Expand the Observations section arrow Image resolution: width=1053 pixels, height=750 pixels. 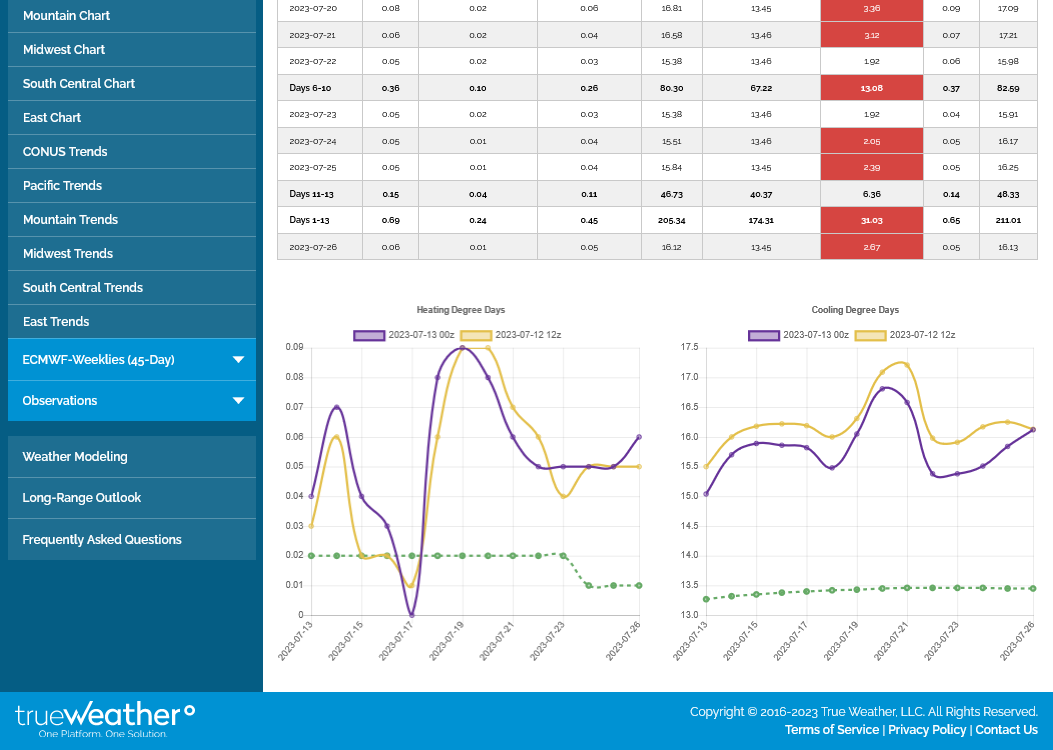(x=238, y=401)
